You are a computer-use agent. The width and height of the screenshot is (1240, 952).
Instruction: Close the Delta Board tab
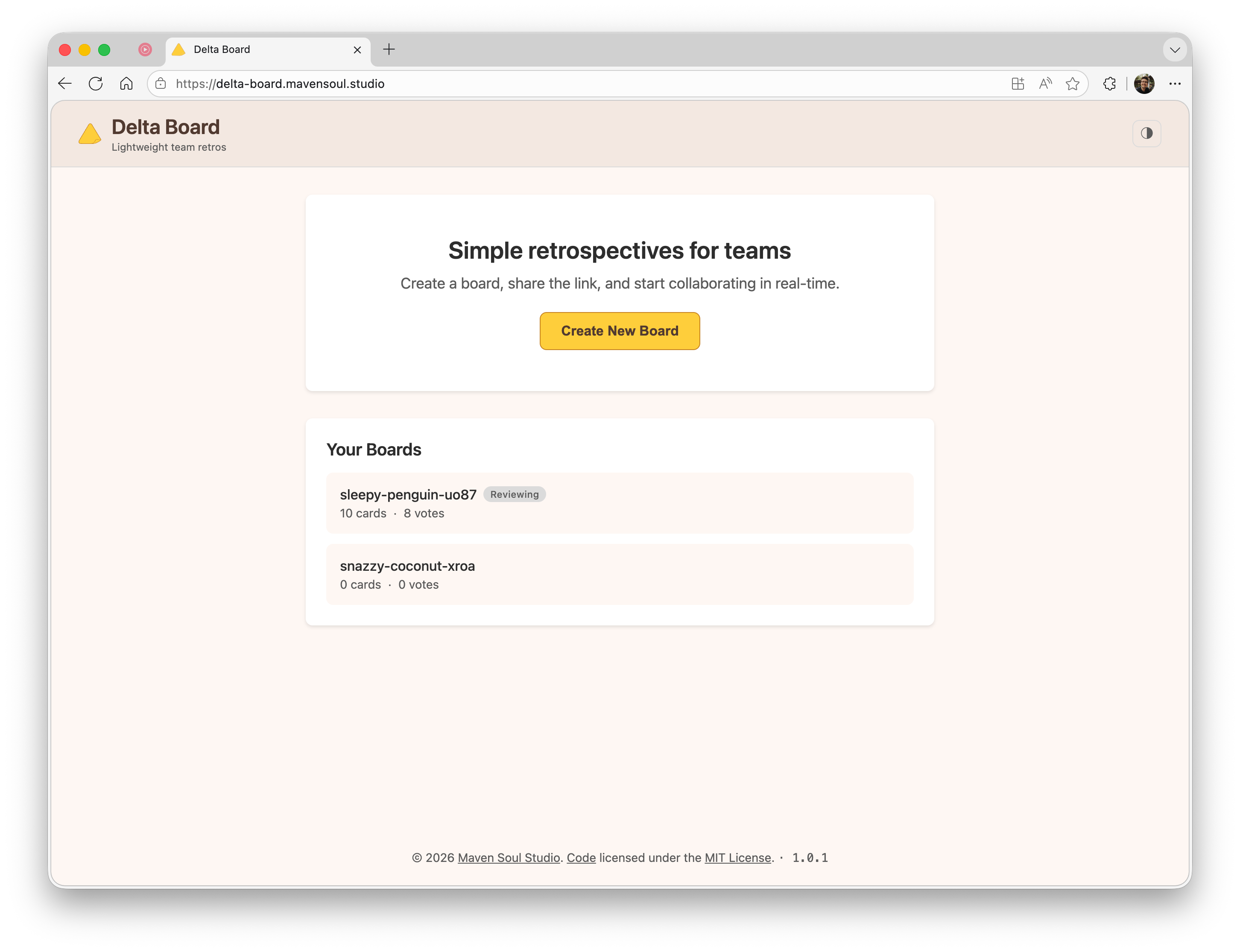[x=357, y=50]
